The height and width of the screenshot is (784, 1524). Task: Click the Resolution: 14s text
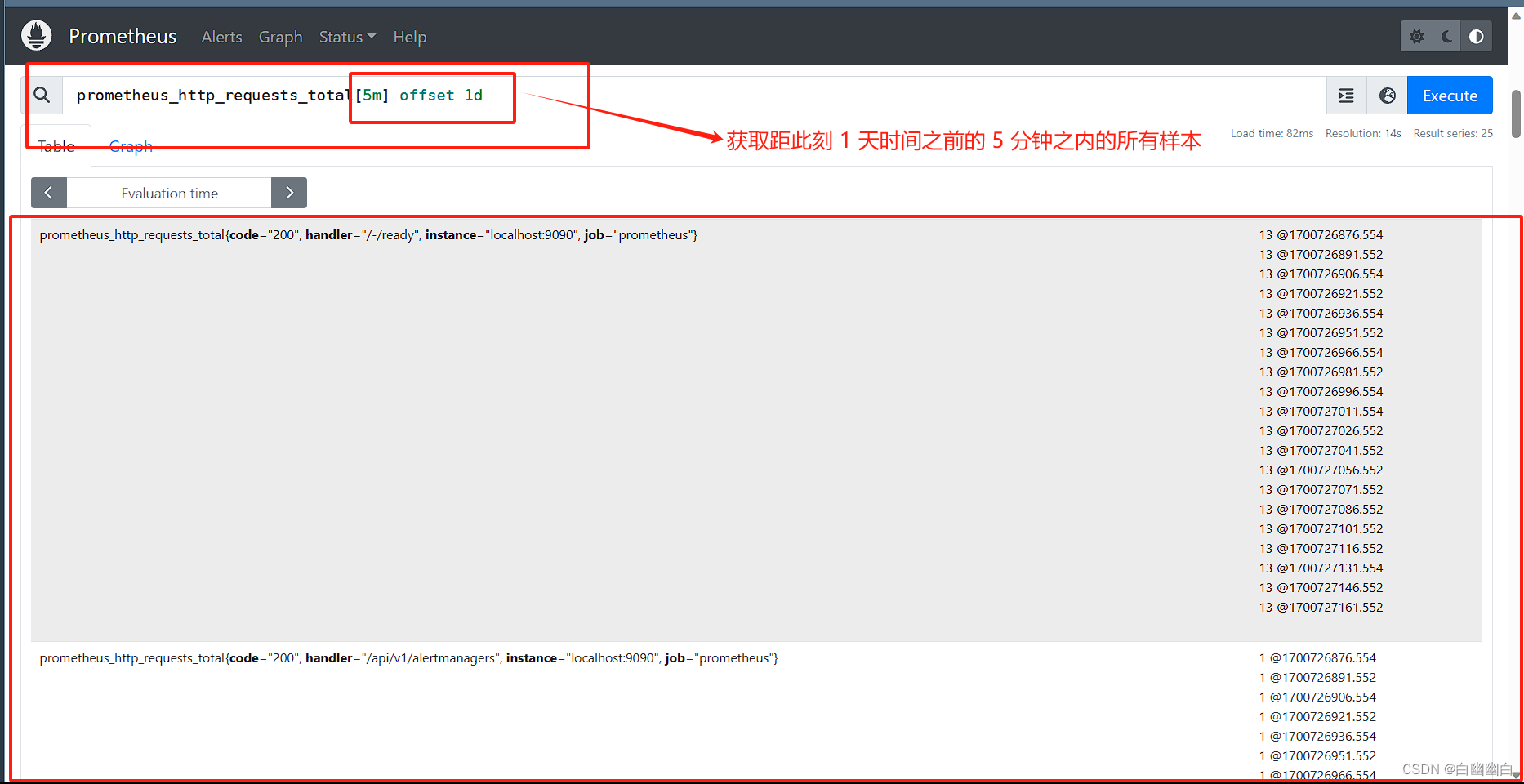pos(1363,133)
